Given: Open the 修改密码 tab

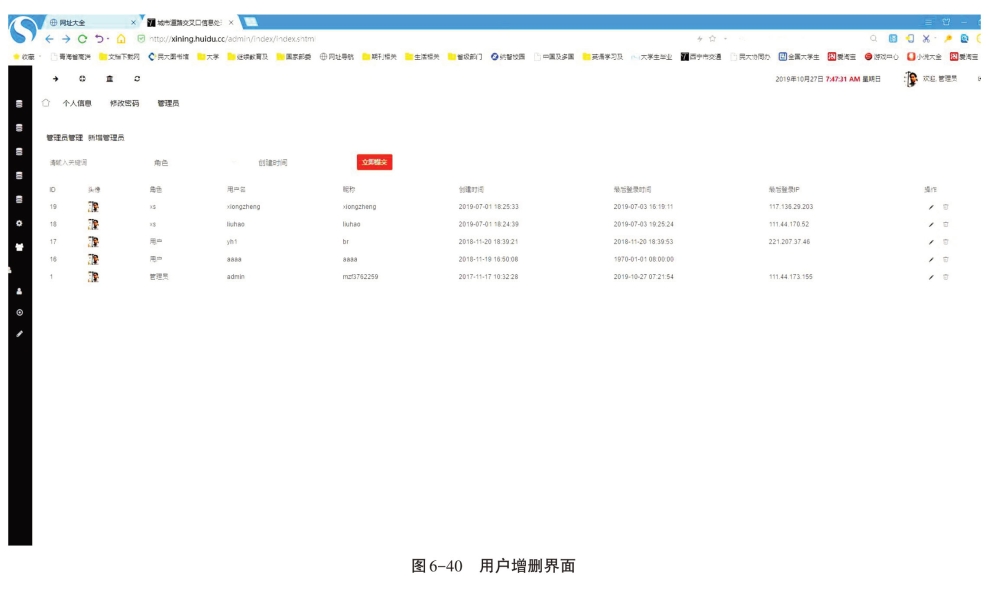Looking at the screenshot, I should (x=124, y=103).
